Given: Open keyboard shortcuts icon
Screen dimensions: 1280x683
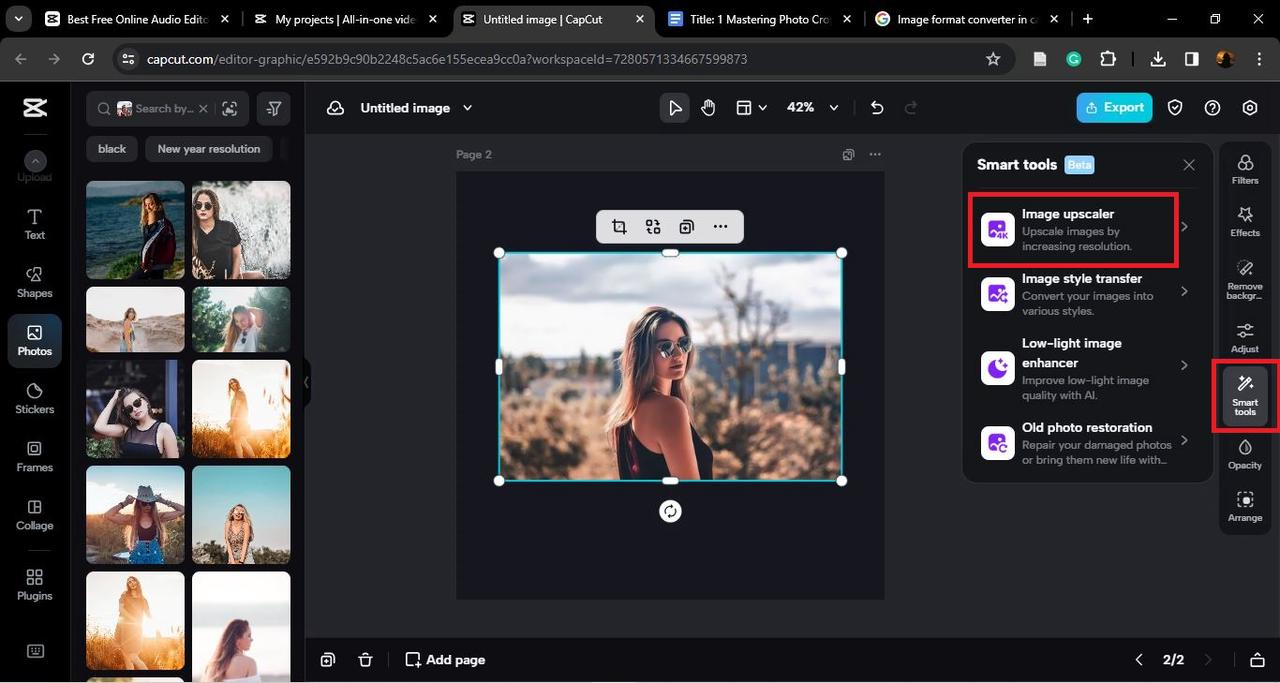Looking at the screenshot, I should [35, 651].
